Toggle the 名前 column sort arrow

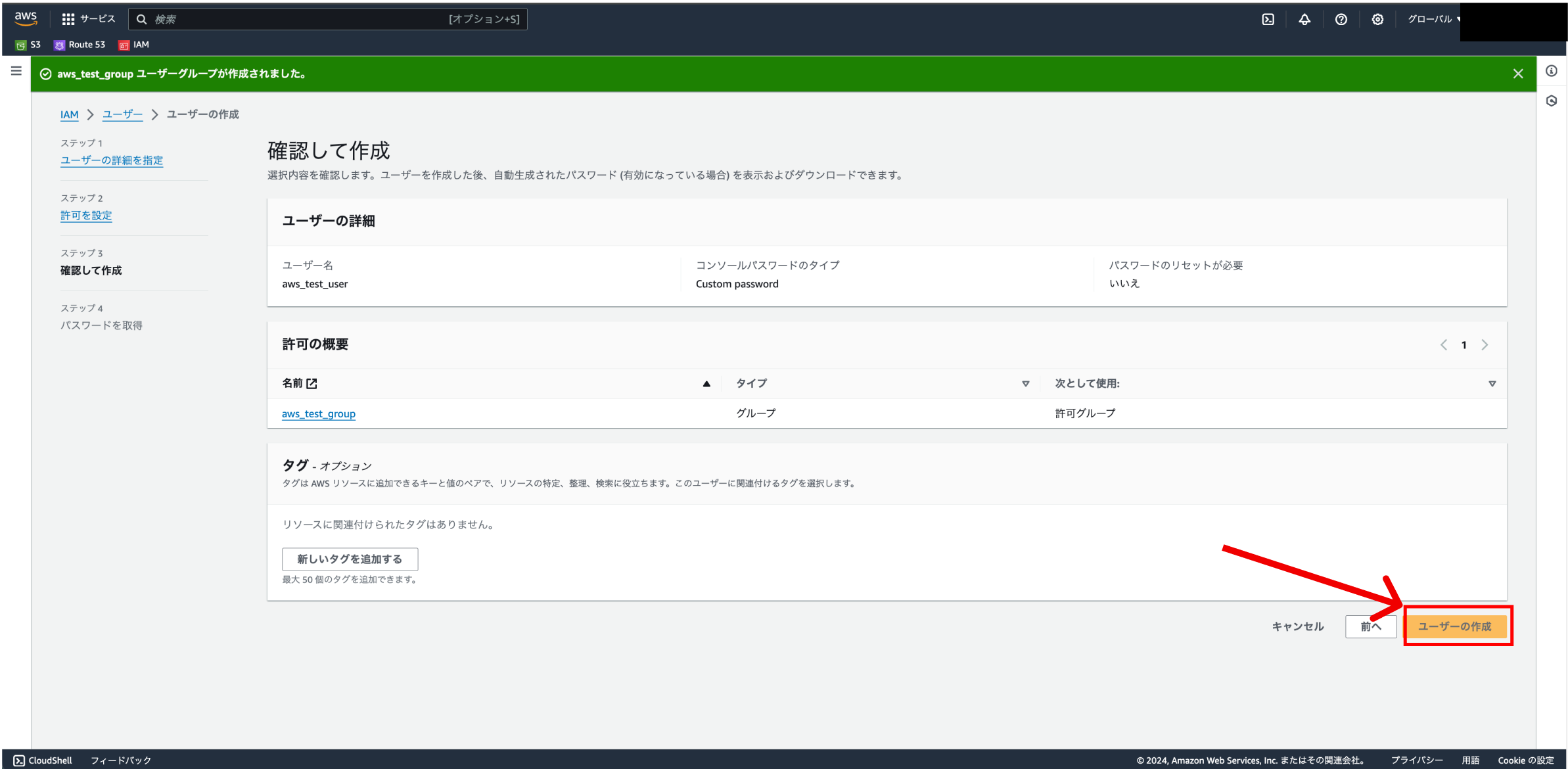pos(706,383)
